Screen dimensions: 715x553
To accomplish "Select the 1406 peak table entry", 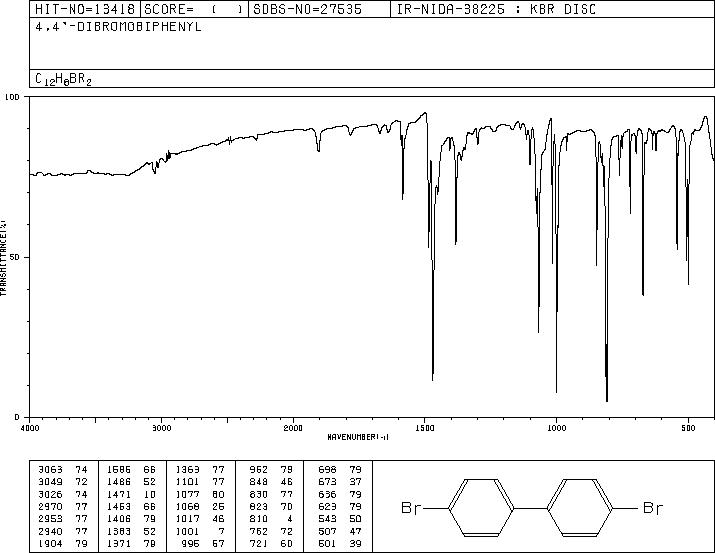I will point(119,519).
